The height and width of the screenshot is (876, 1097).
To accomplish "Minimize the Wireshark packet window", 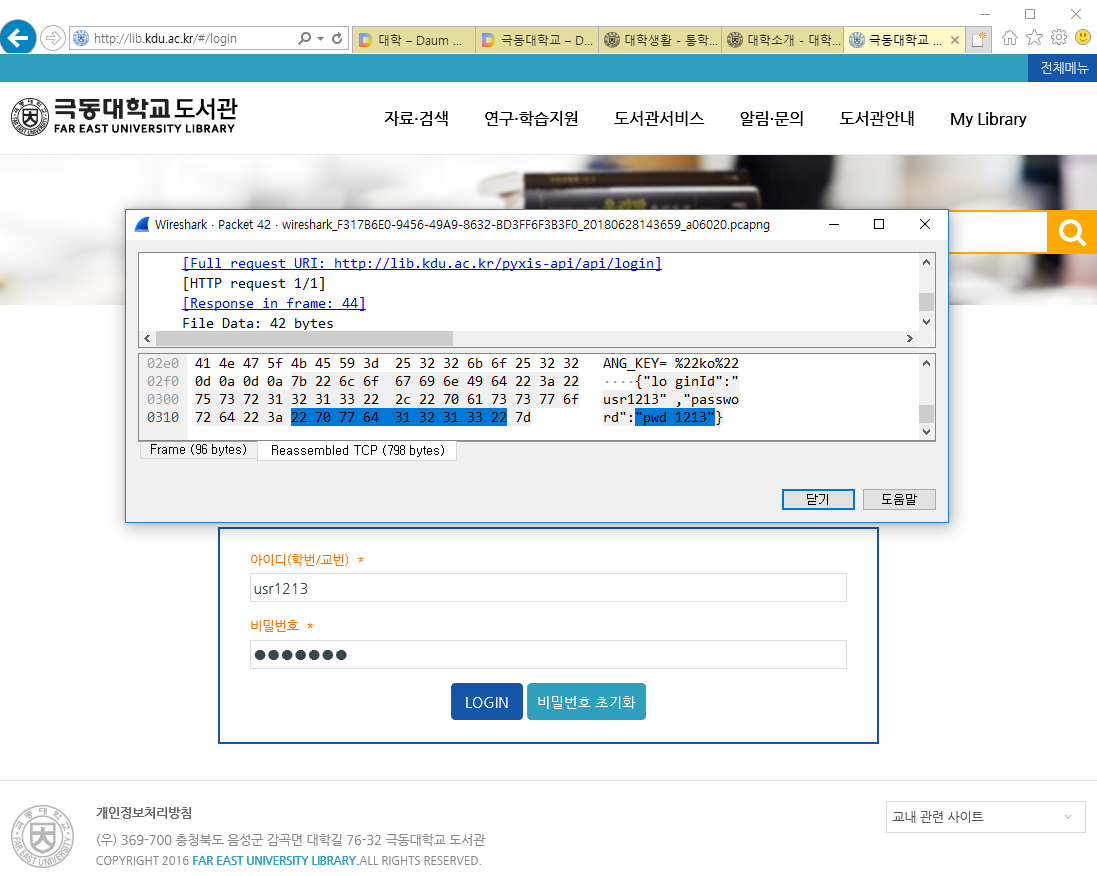I will tap(834, 225).
